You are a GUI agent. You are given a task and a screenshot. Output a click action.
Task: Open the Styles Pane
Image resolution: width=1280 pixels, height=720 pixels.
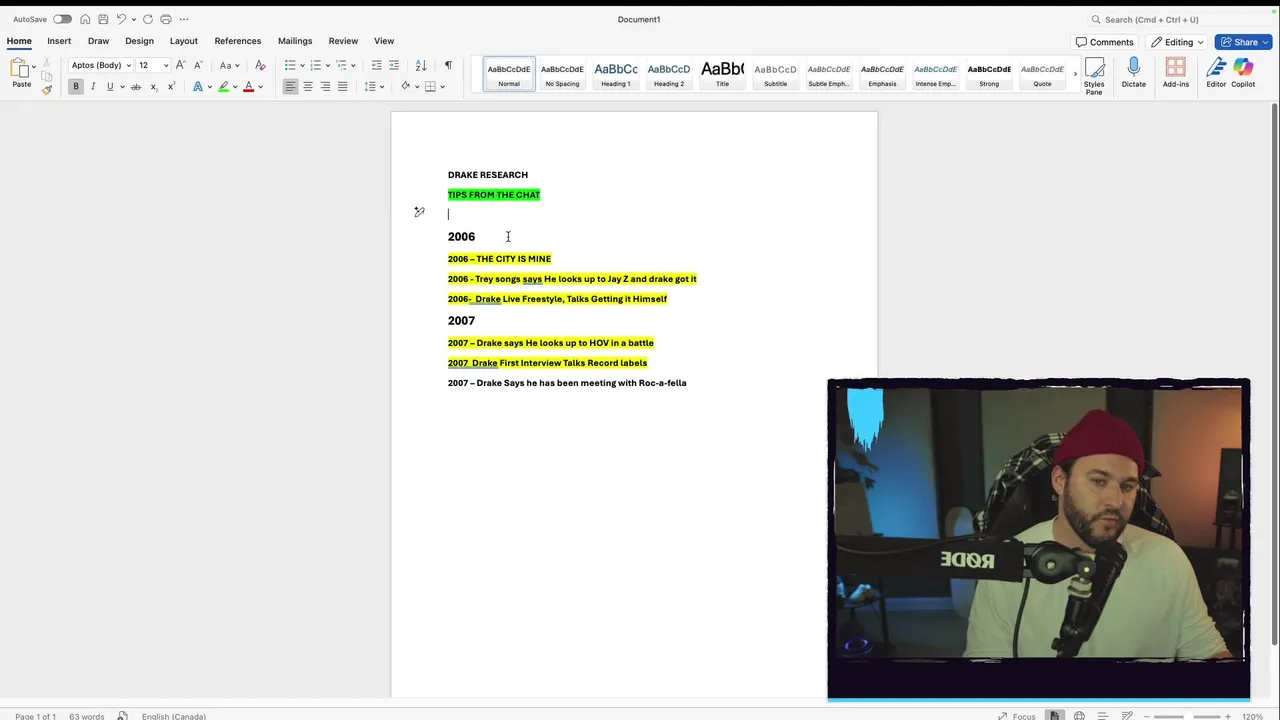pyautogui.click(x=1094, y=75)
